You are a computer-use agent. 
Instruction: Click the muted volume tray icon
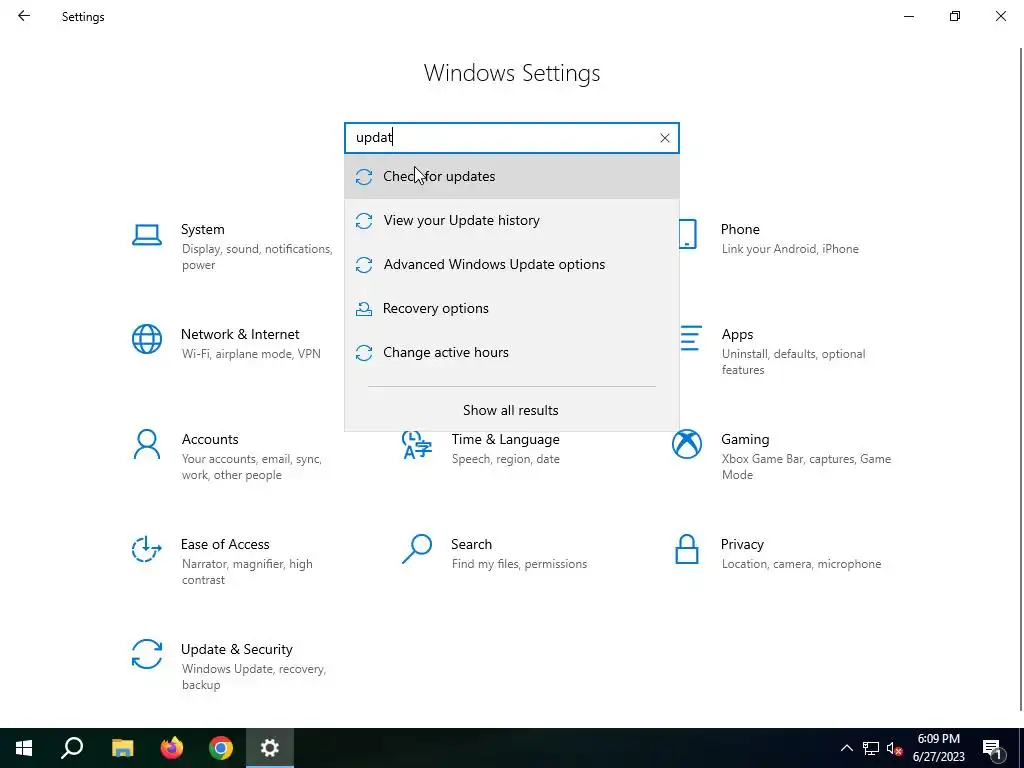[x=895, y=748]
